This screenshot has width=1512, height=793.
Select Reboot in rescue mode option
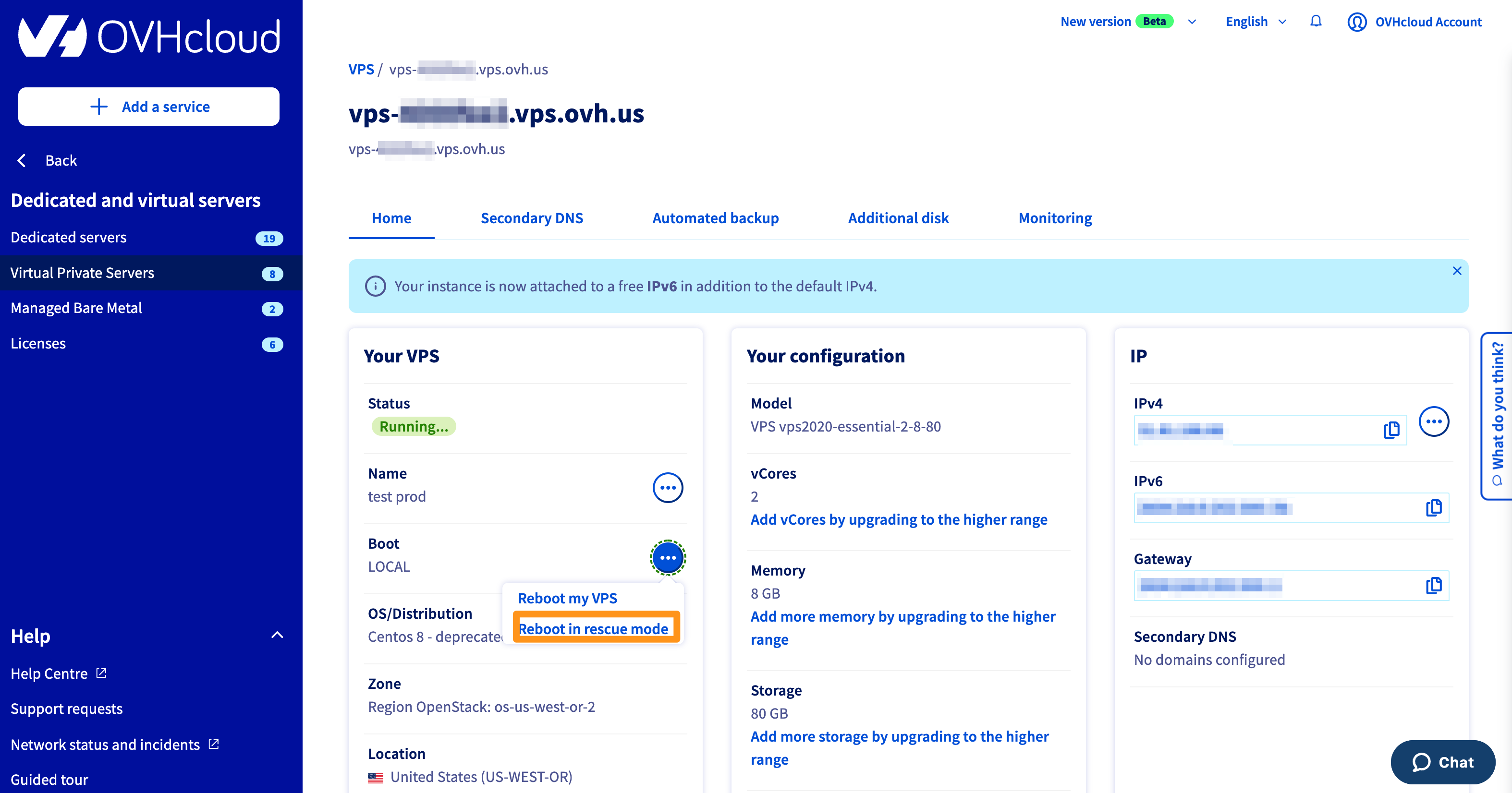click(x=593, y=629)
